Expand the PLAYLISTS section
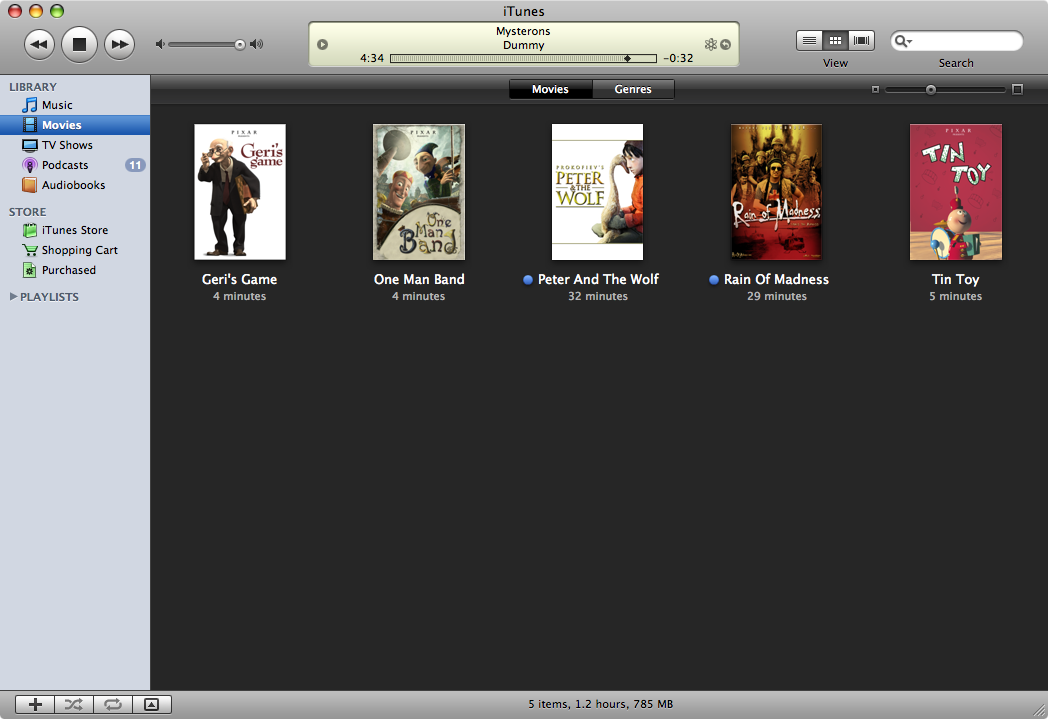 13,297
